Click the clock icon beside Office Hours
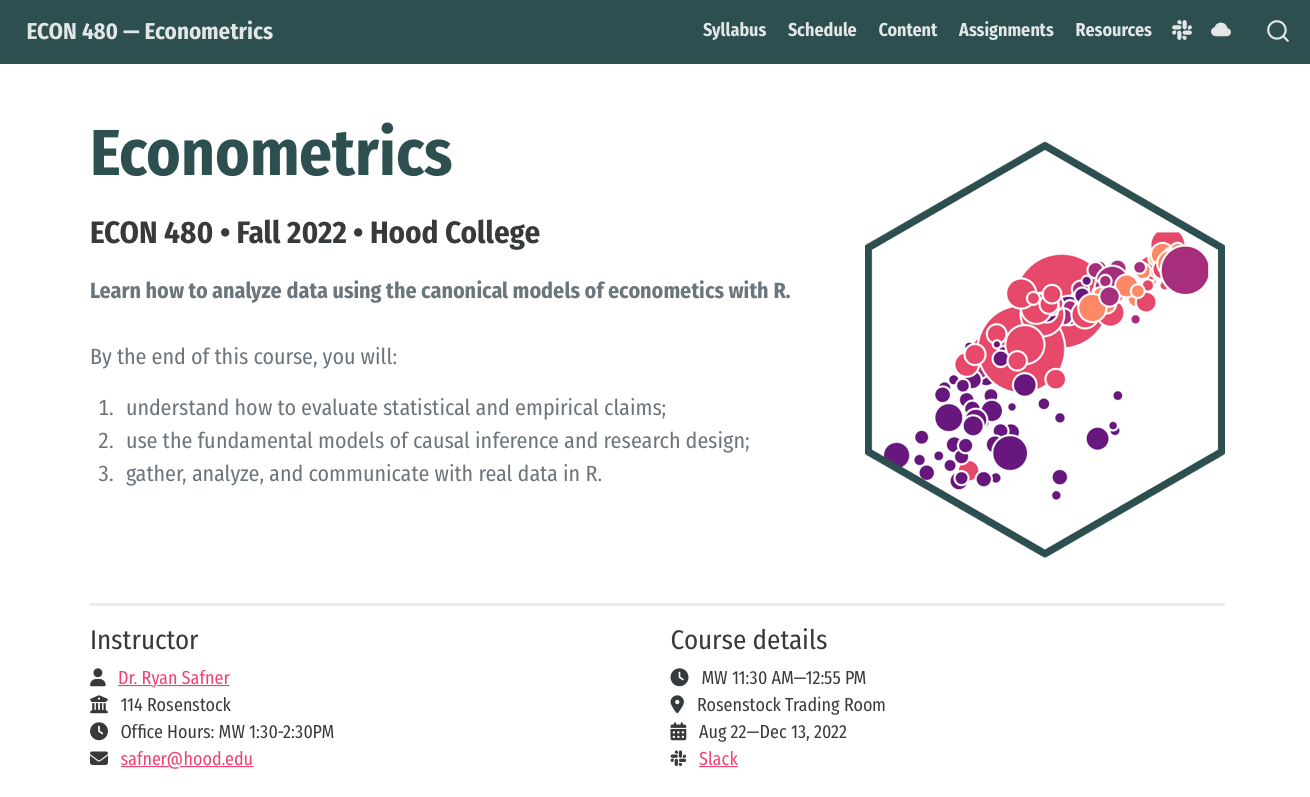Screen dimensions: 1310x797 pyautogui.click(x=99, y=731)
